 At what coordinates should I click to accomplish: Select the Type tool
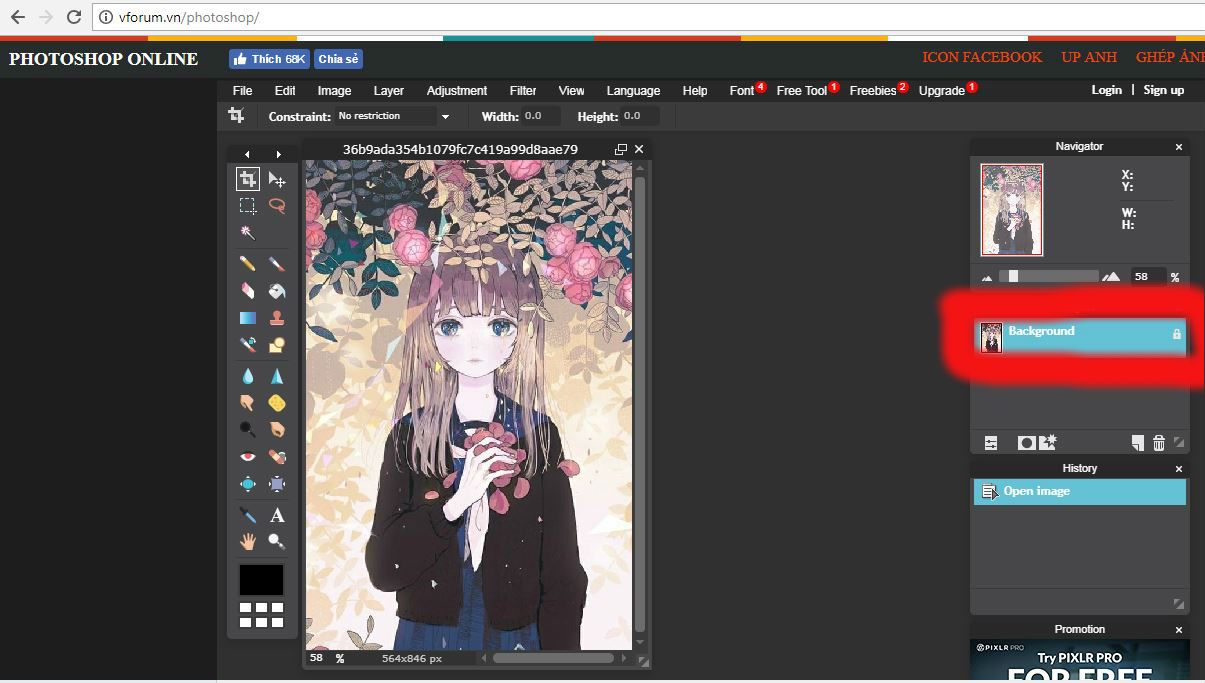click(277, 515)
